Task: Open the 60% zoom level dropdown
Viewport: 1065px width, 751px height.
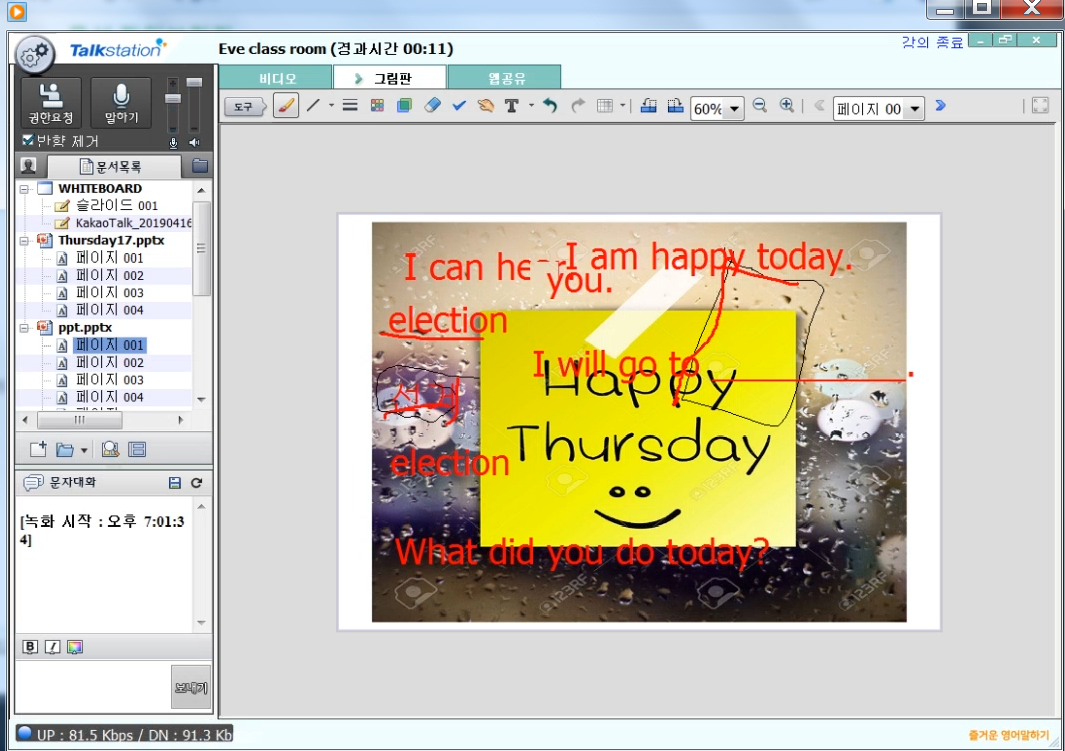Action: [735, 109]
